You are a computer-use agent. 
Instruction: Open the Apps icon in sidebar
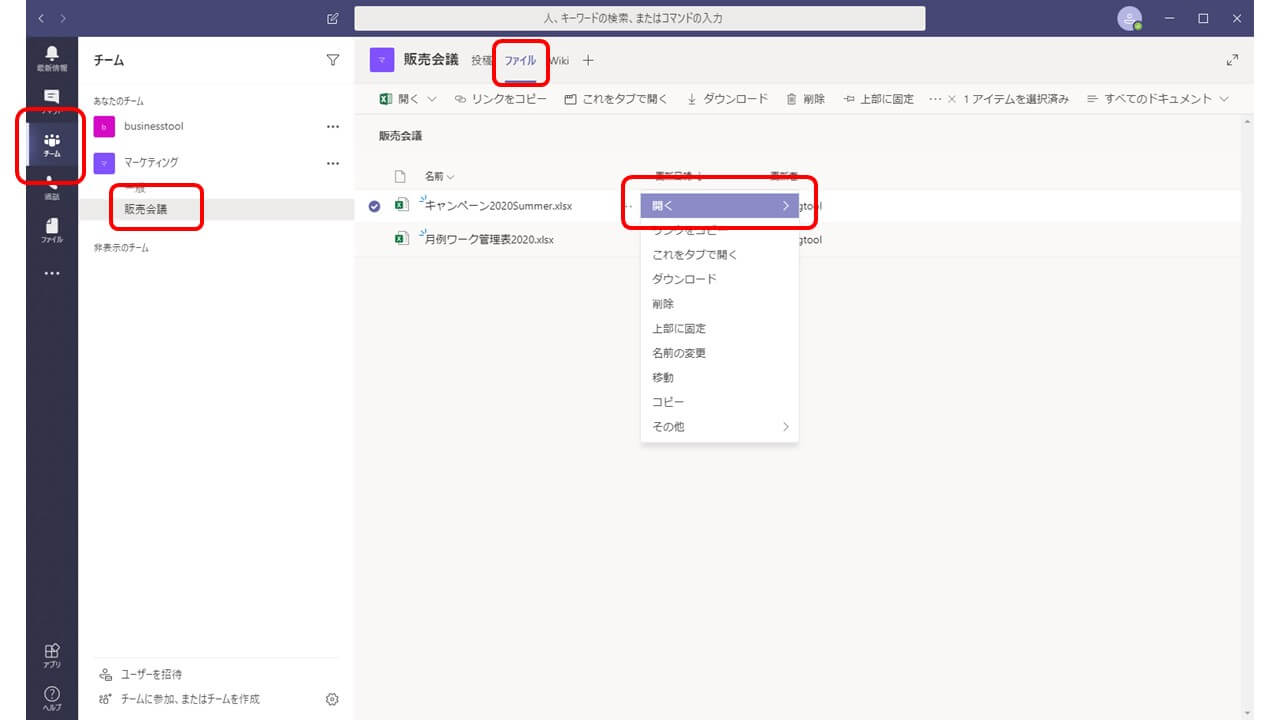(x=52, y=655)
